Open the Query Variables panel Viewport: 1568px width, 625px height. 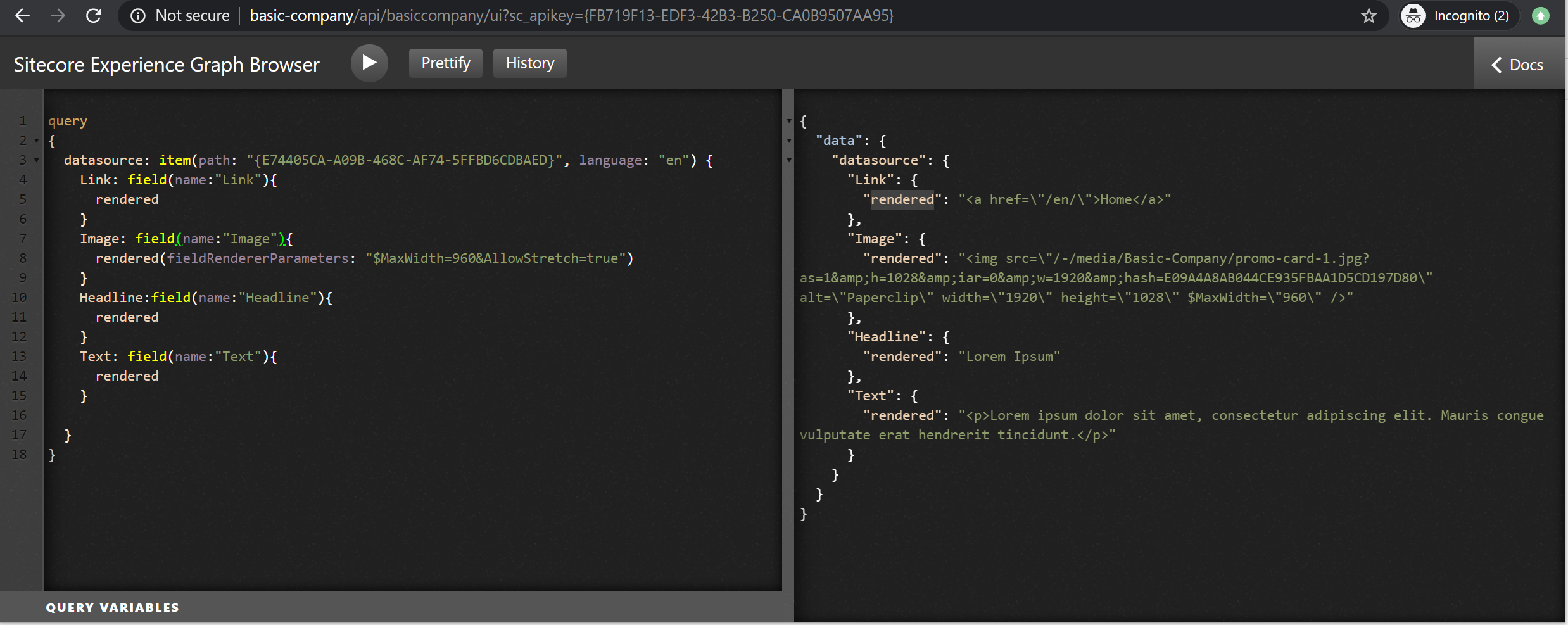tap(113, 607)
